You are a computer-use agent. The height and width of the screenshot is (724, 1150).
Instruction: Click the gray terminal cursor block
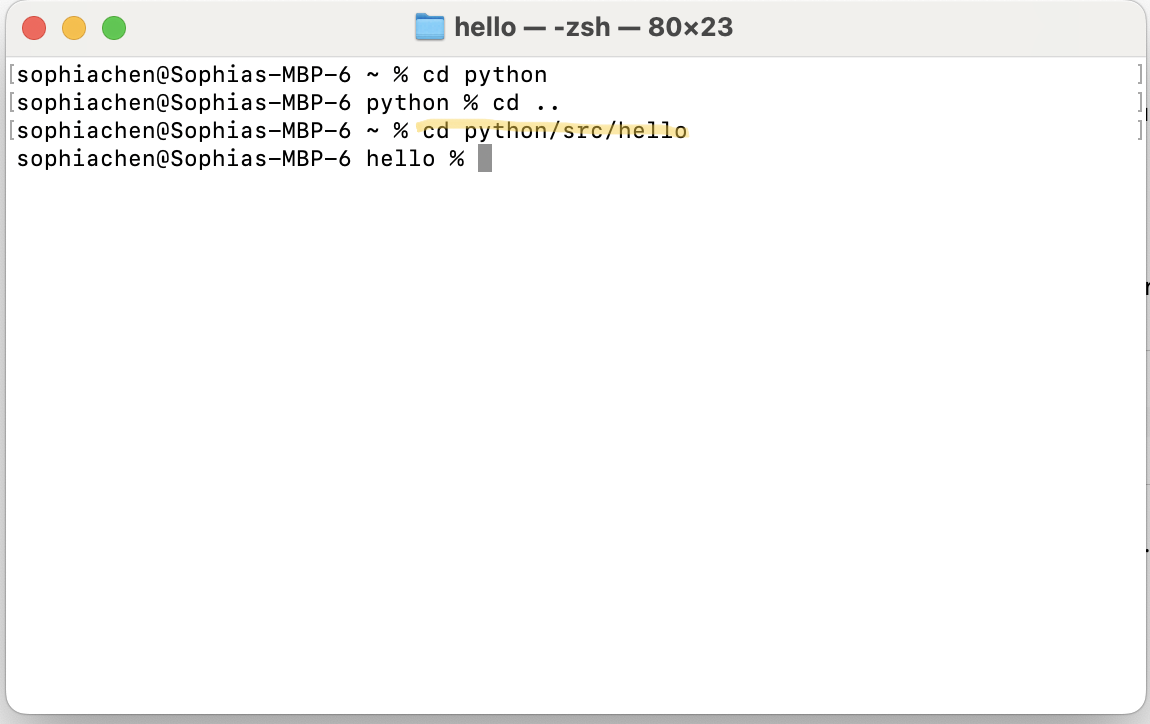pyautogui.click(x=485, y=158)
